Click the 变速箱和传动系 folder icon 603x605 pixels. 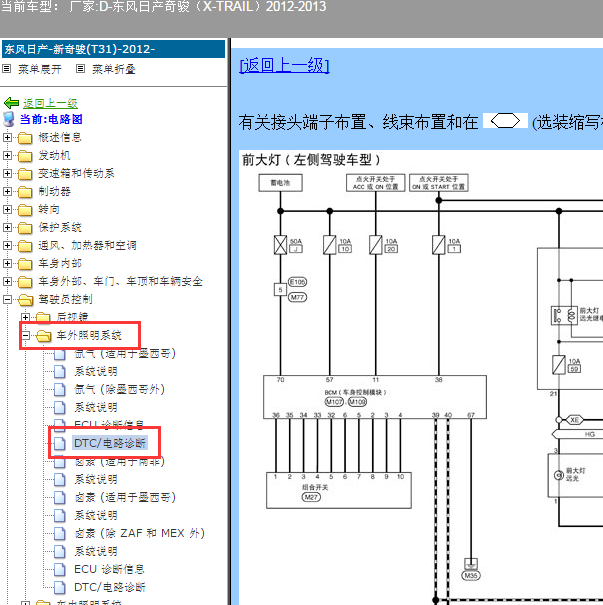[25, 174]
